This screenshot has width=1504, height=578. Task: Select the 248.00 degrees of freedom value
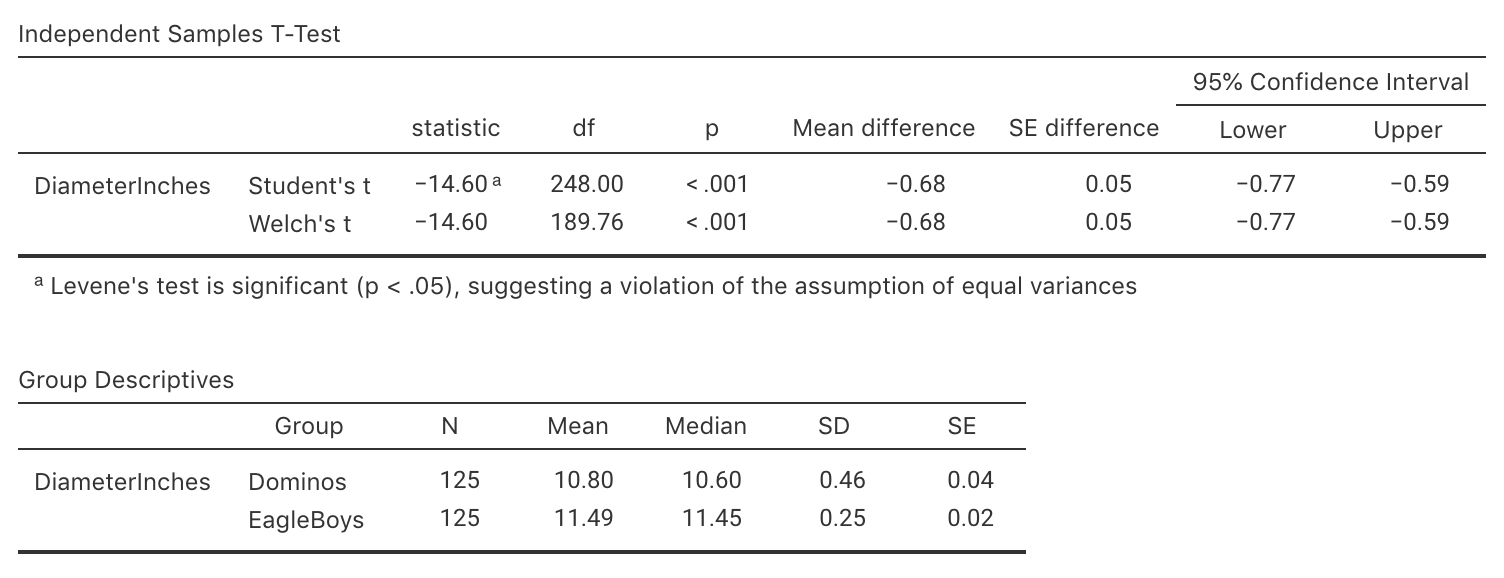click(x=586, y=184)
